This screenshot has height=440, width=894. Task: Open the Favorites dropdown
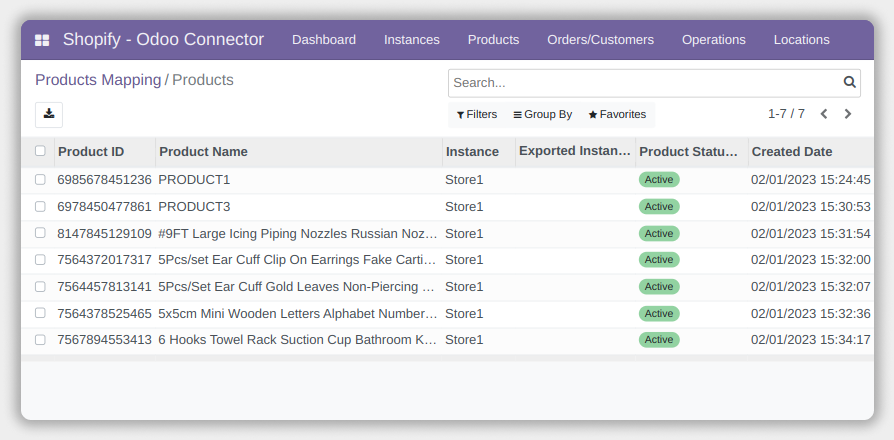click(x=617, y=115)
